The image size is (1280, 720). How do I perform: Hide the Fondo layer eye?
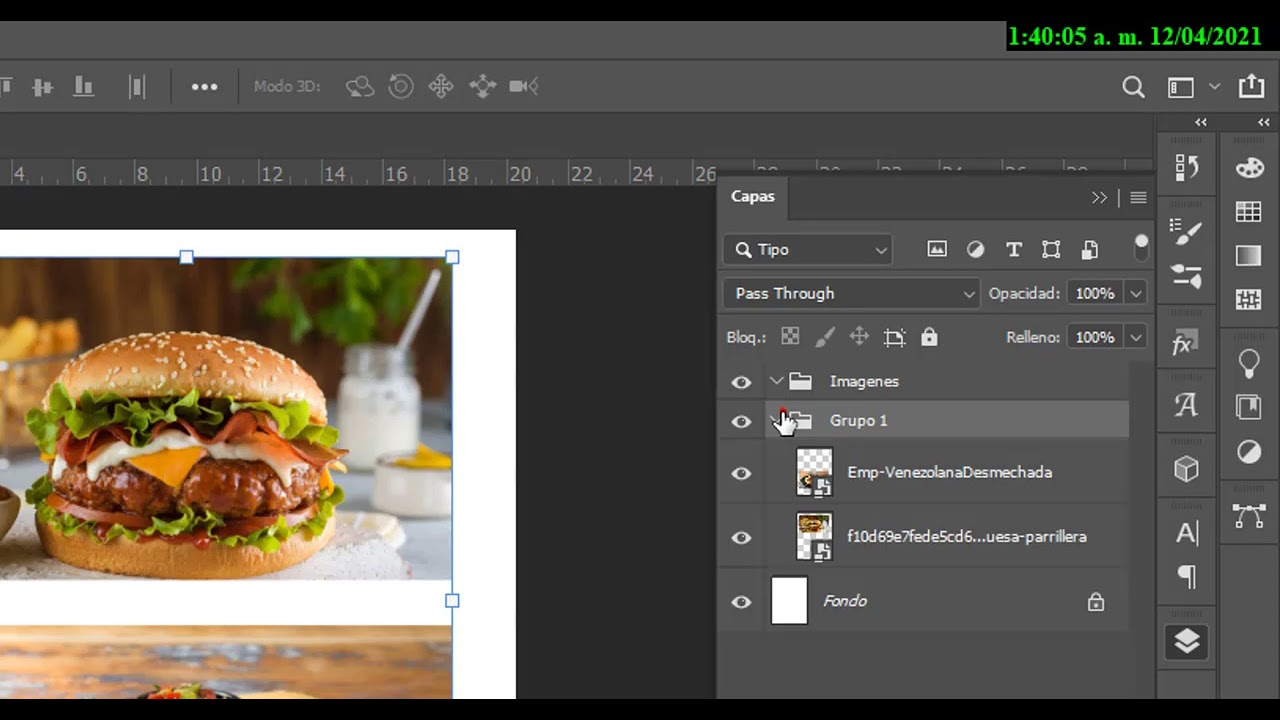741,602
